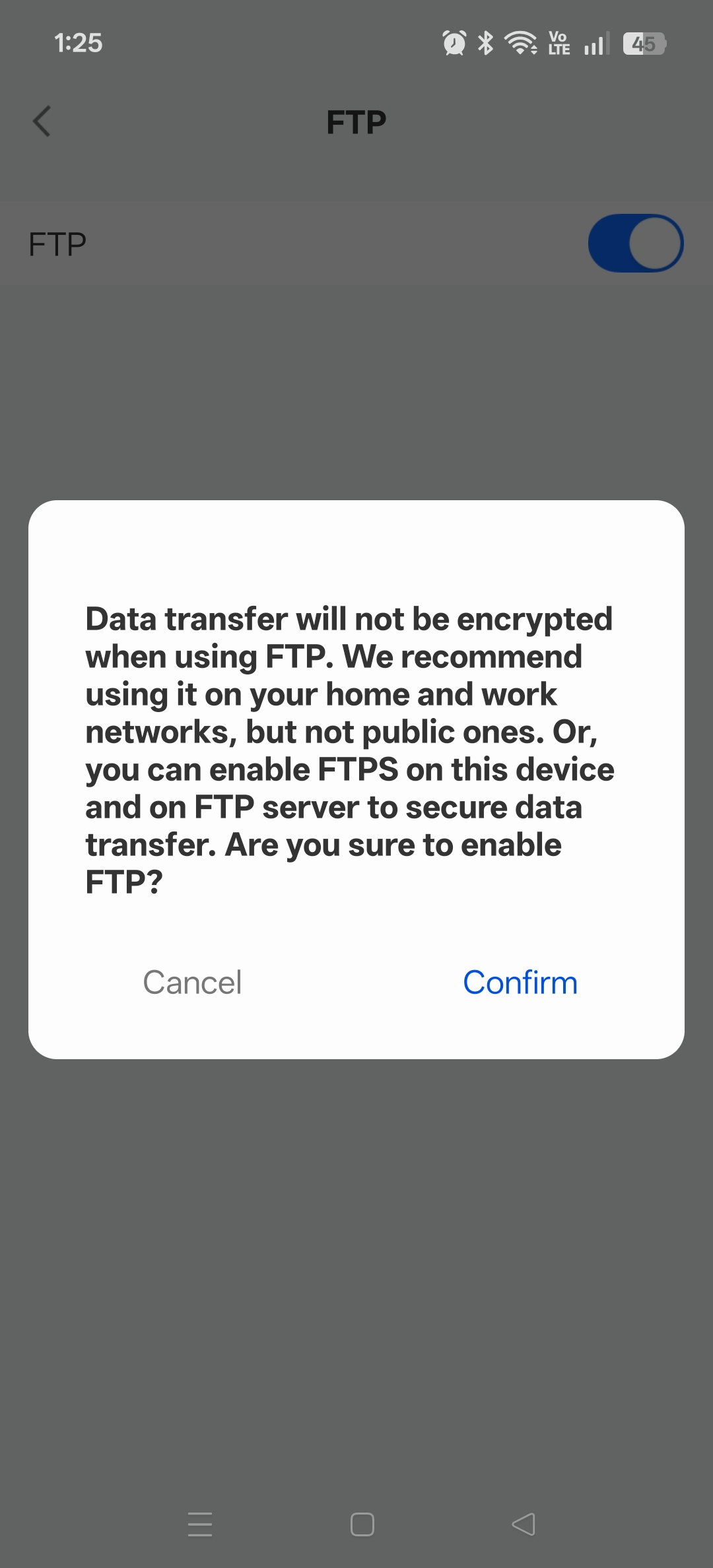Screen dimensions: 713x1568
Task: Tap the dimmed area above the dialog
Action: tap(356, 396)
